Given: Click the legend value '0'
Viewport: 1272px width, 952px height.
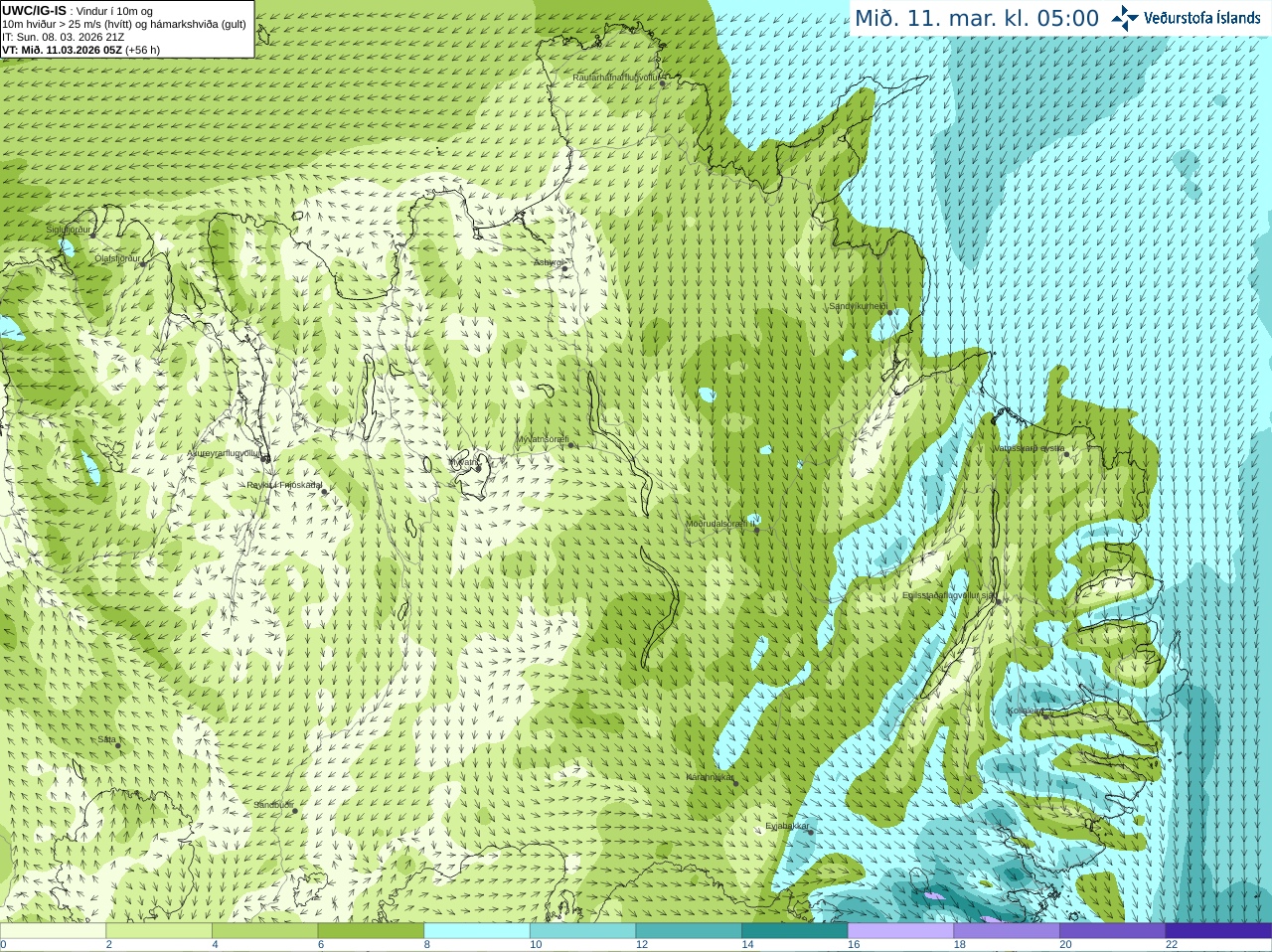Looking at the screenshot, I should point(3,945).
